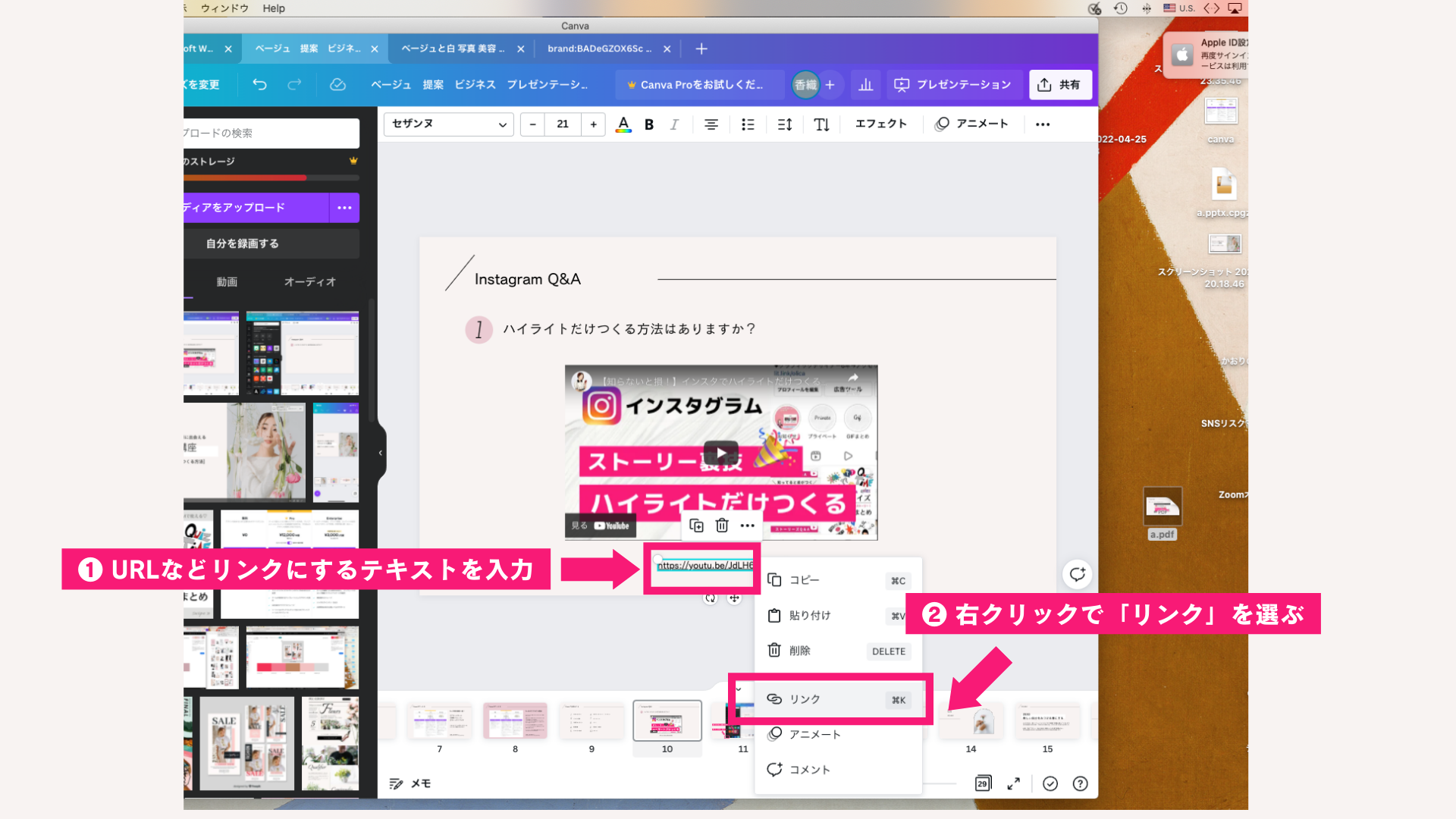Add a bulleted list to the text
This screenshot has height=819, width=1456.
tap(748, 124)
